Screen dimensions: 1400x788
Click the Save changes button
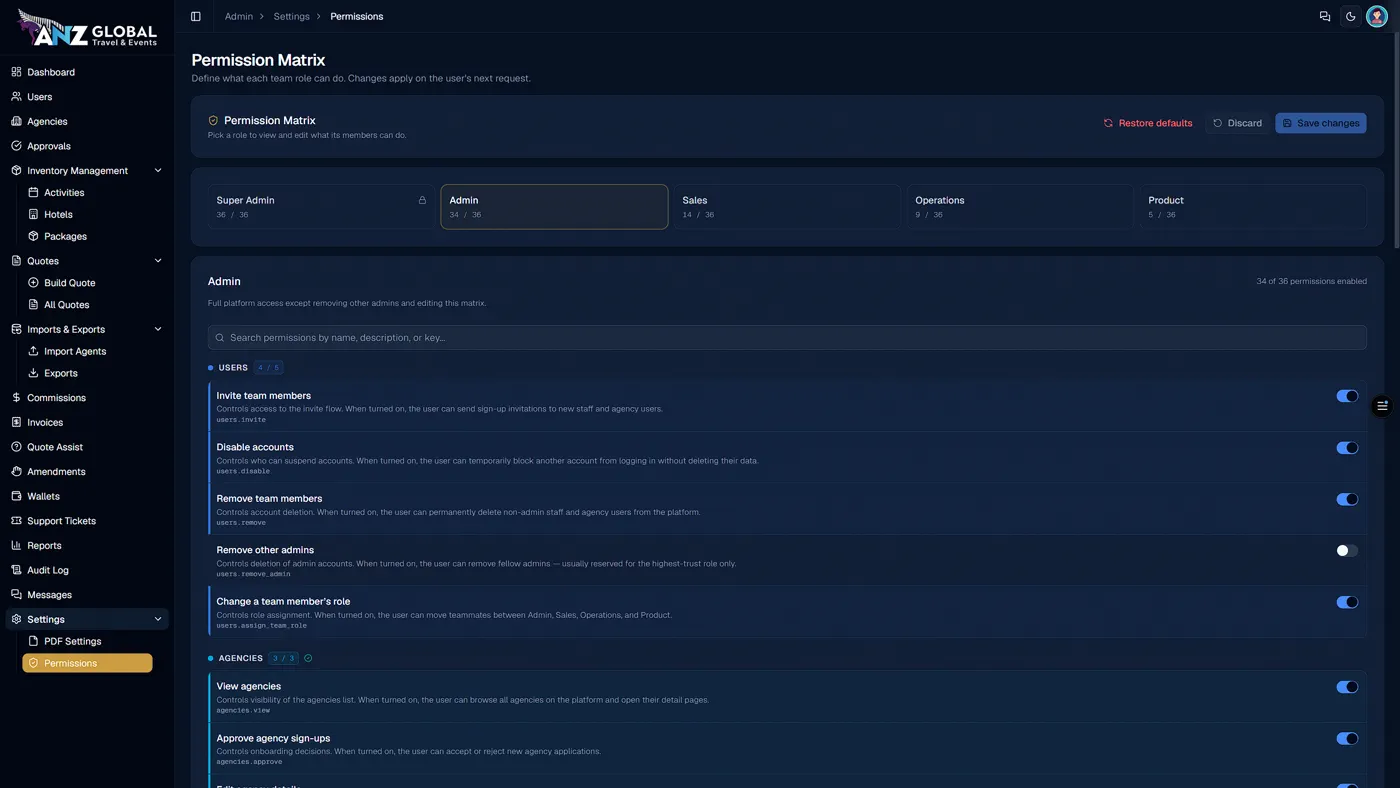pos(1321,123)
